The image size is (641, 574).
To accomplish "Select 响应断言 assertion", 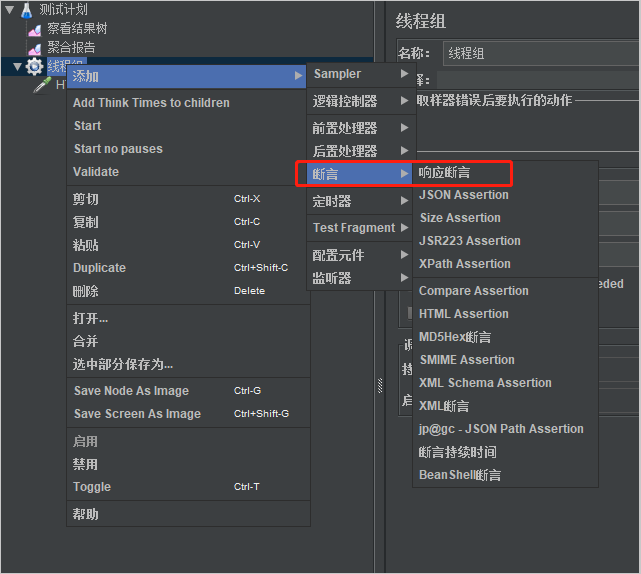I will (505, 173).
